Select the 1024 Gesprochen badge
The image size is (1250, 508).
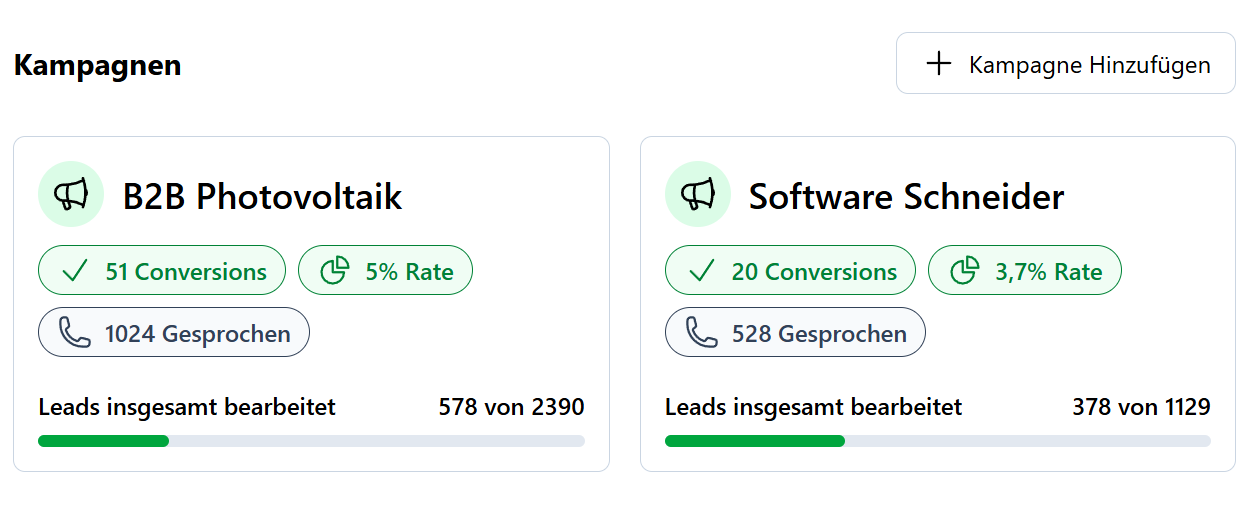(174, 332)
